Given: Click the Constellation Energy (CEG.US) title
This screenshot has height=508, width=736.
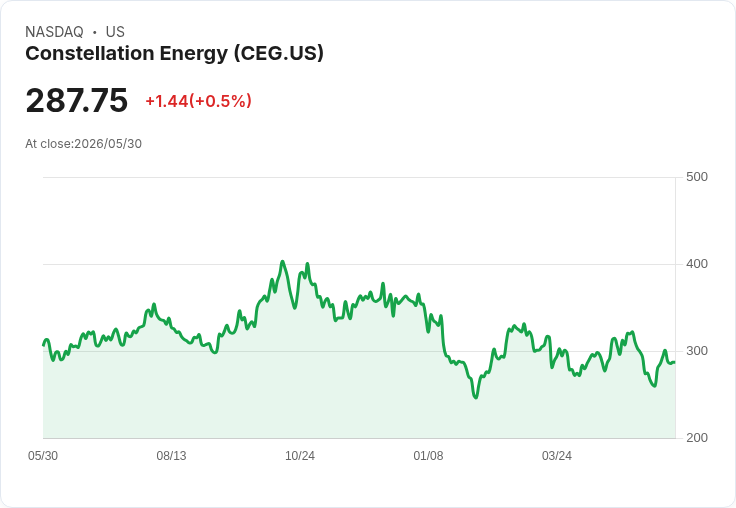Looking at the screenshot, I should [x=174, y=54].
